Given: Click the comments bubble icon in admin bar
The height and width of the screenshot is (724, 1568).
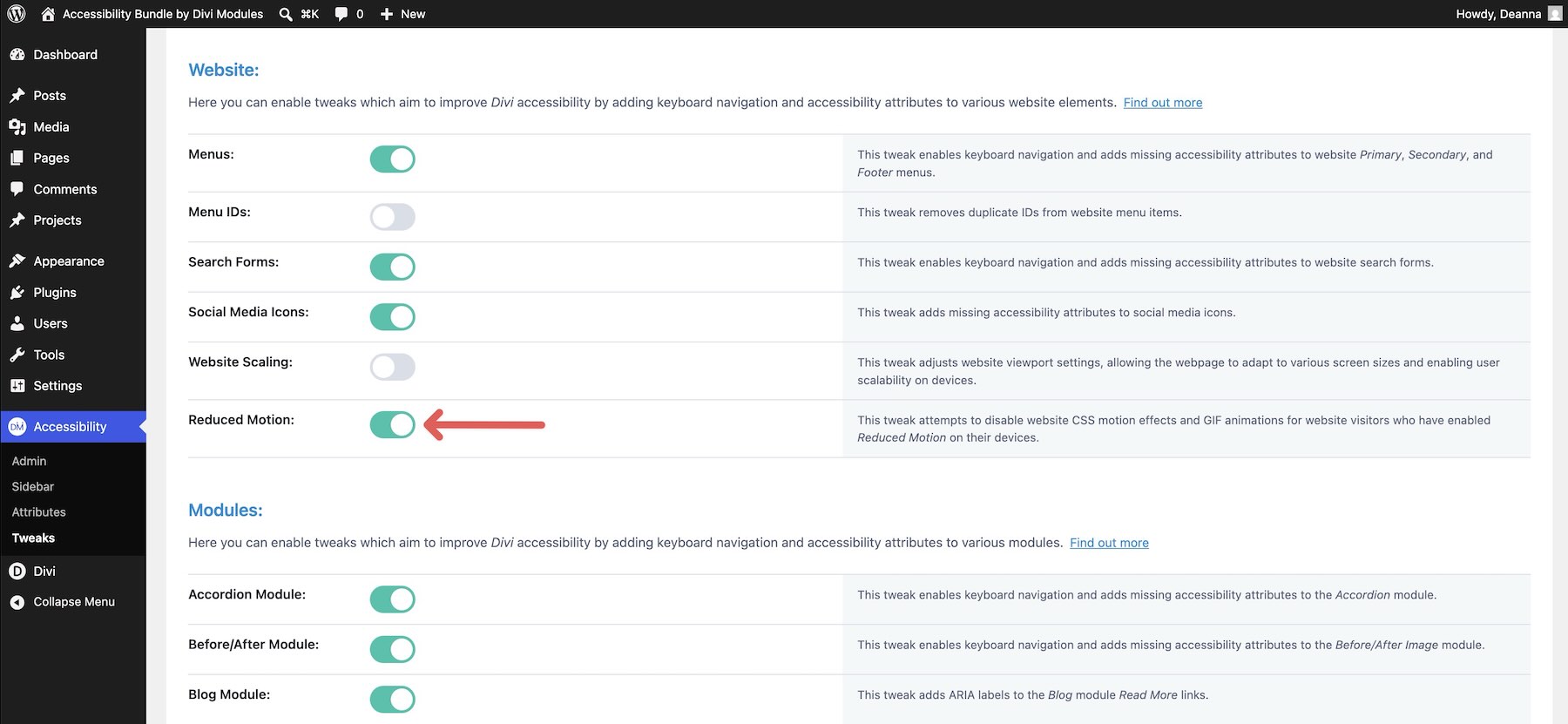Looking at the screenshot, I should tap(341, 14).
